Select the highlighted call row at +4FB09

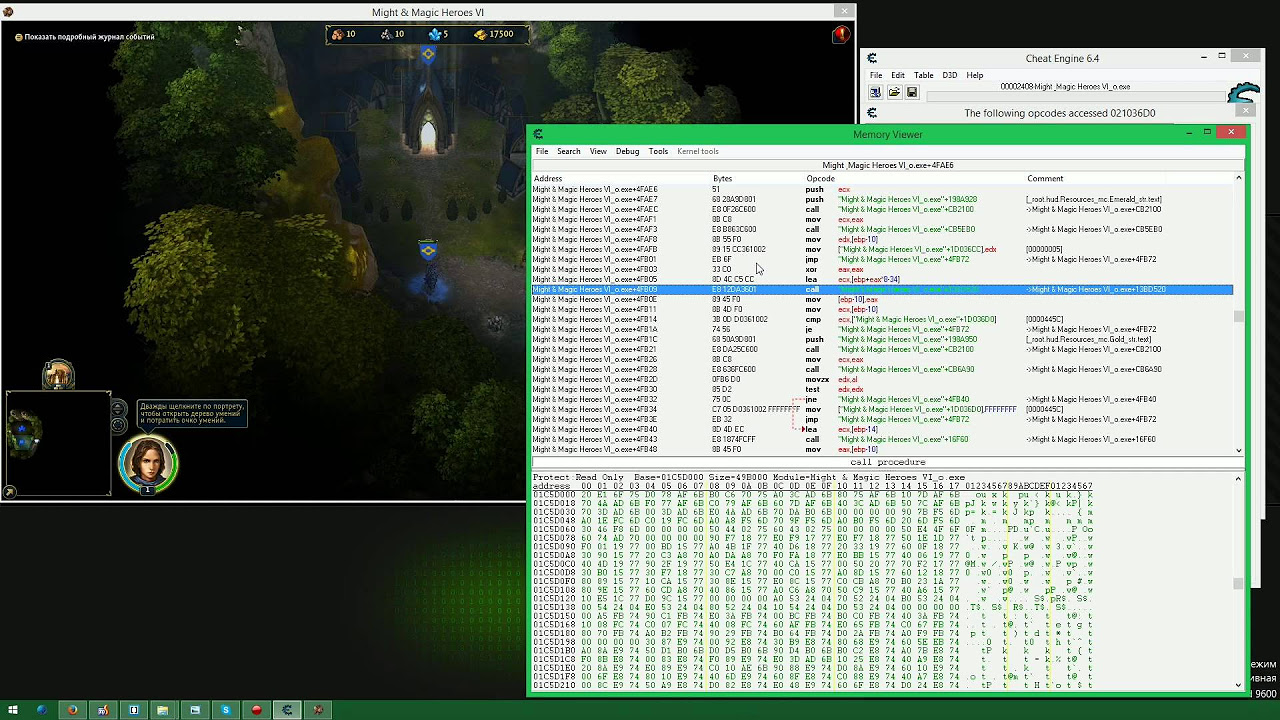tap(882, 289)
